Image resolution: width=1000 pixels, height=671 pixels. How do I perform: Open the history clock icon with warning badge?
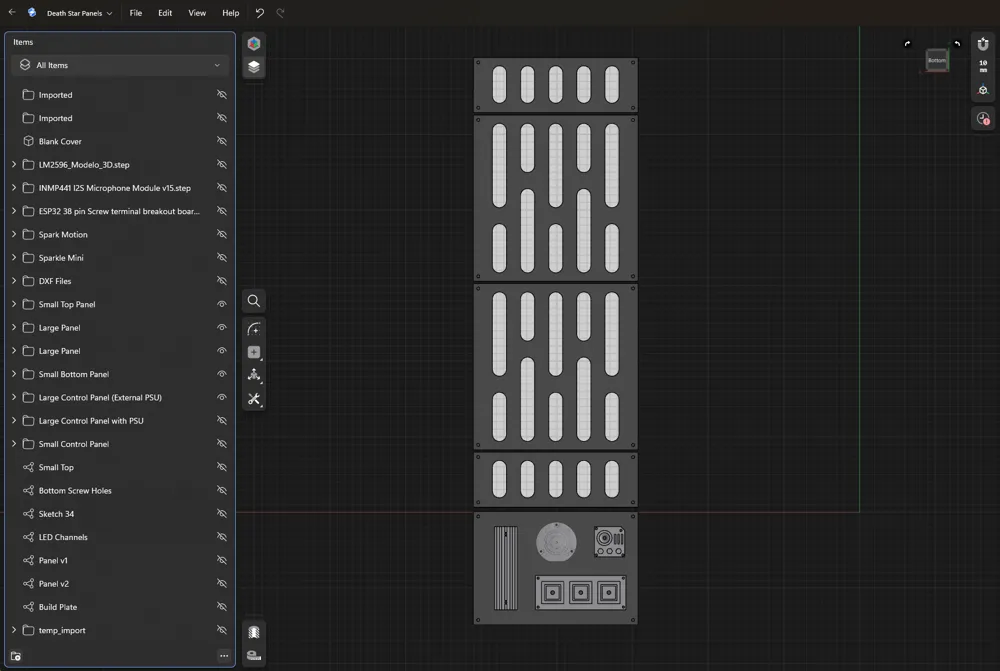click(983, 119)
